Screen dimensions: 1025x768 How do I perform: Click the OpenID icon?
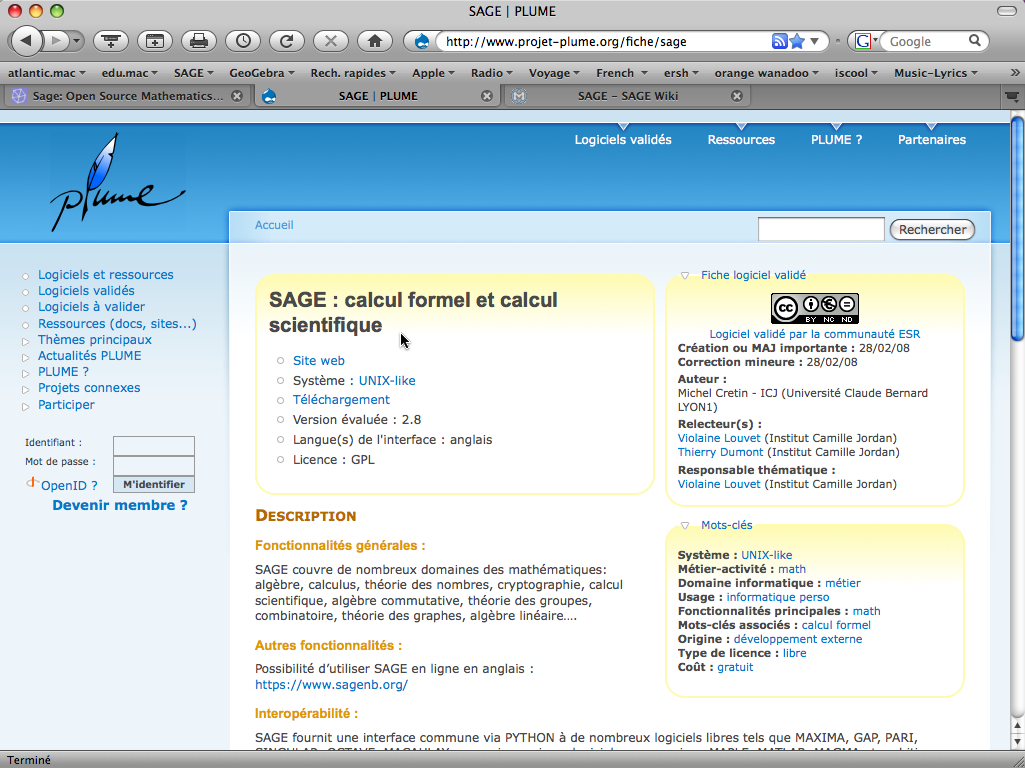click(x=32, y=483)
